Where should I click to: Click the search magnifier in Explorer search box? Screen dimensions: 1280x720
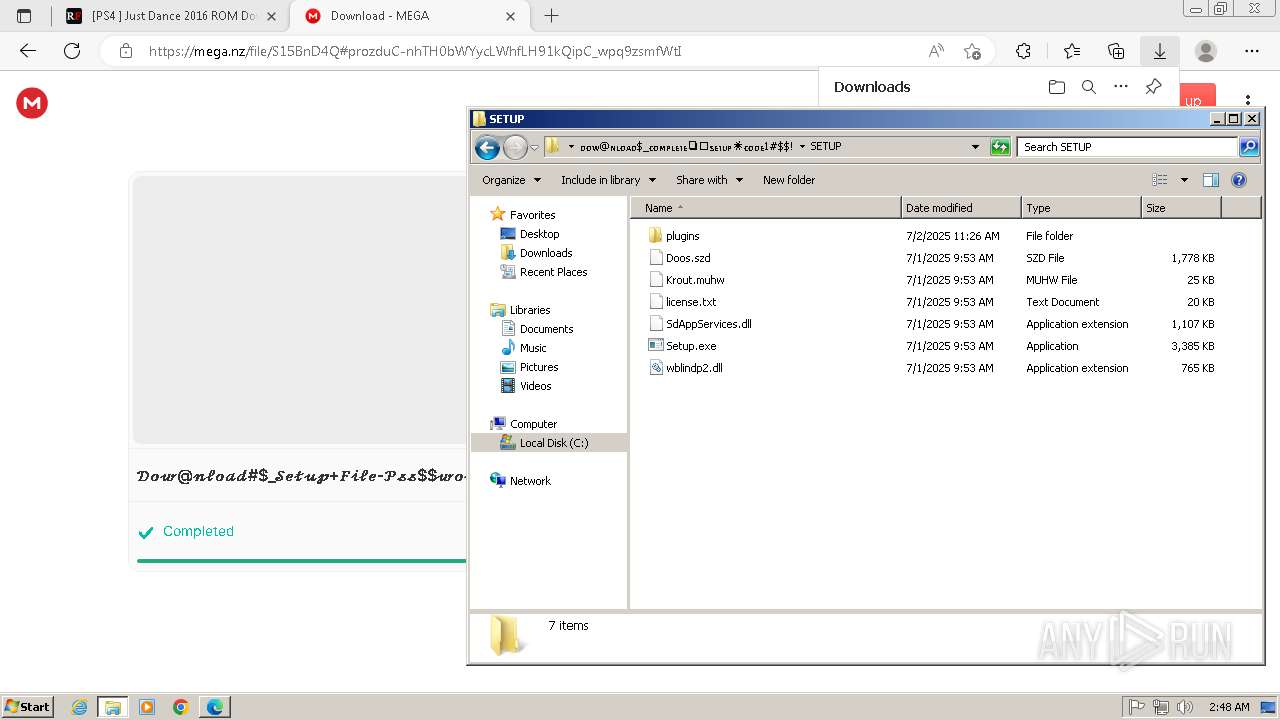[x=1249, y=147]
